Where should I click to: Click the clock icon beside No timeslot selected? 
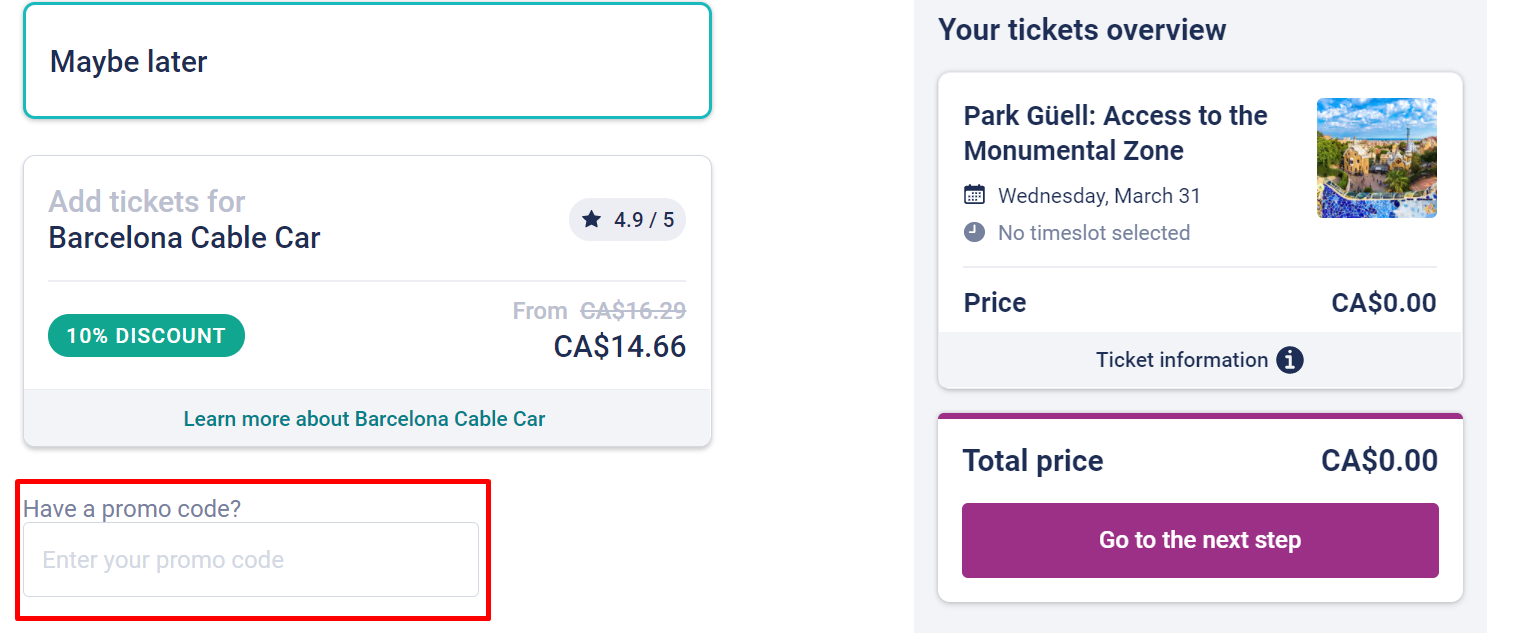point(974,233)
